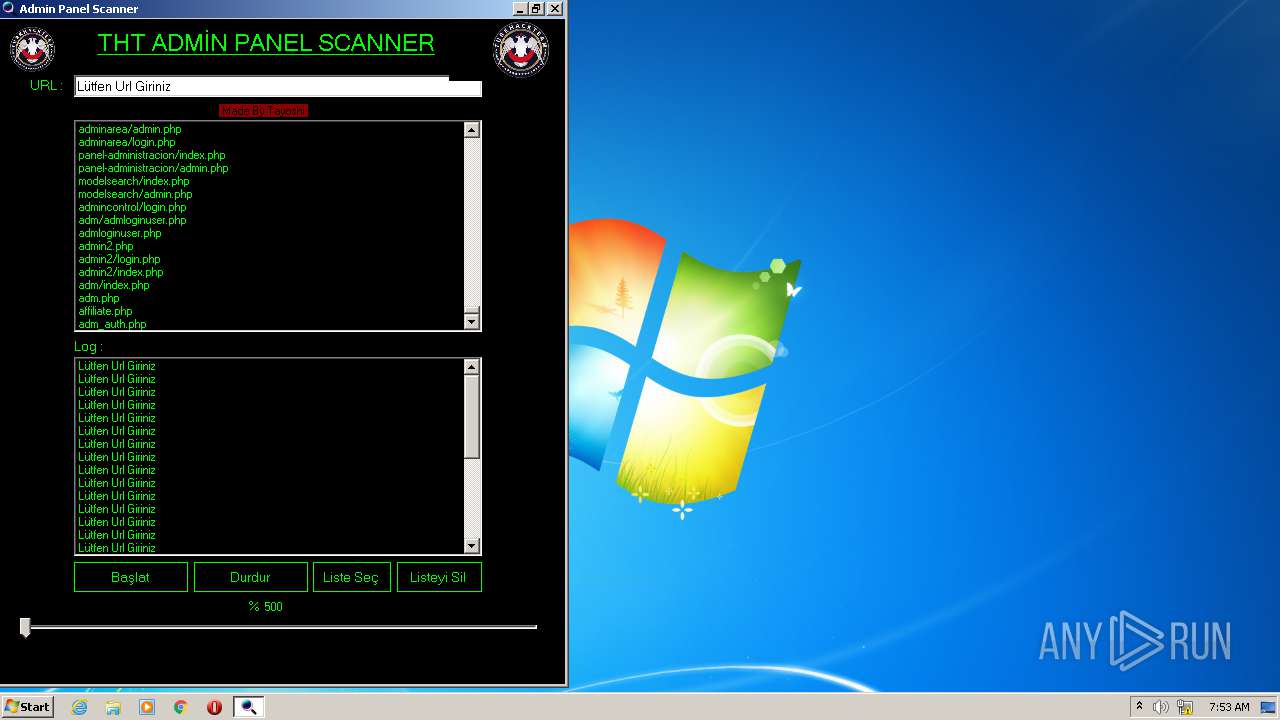The height and width of the screenshot is (720, 1280).
Task: Click the % 500 speed label
Action: coord(266,607)
